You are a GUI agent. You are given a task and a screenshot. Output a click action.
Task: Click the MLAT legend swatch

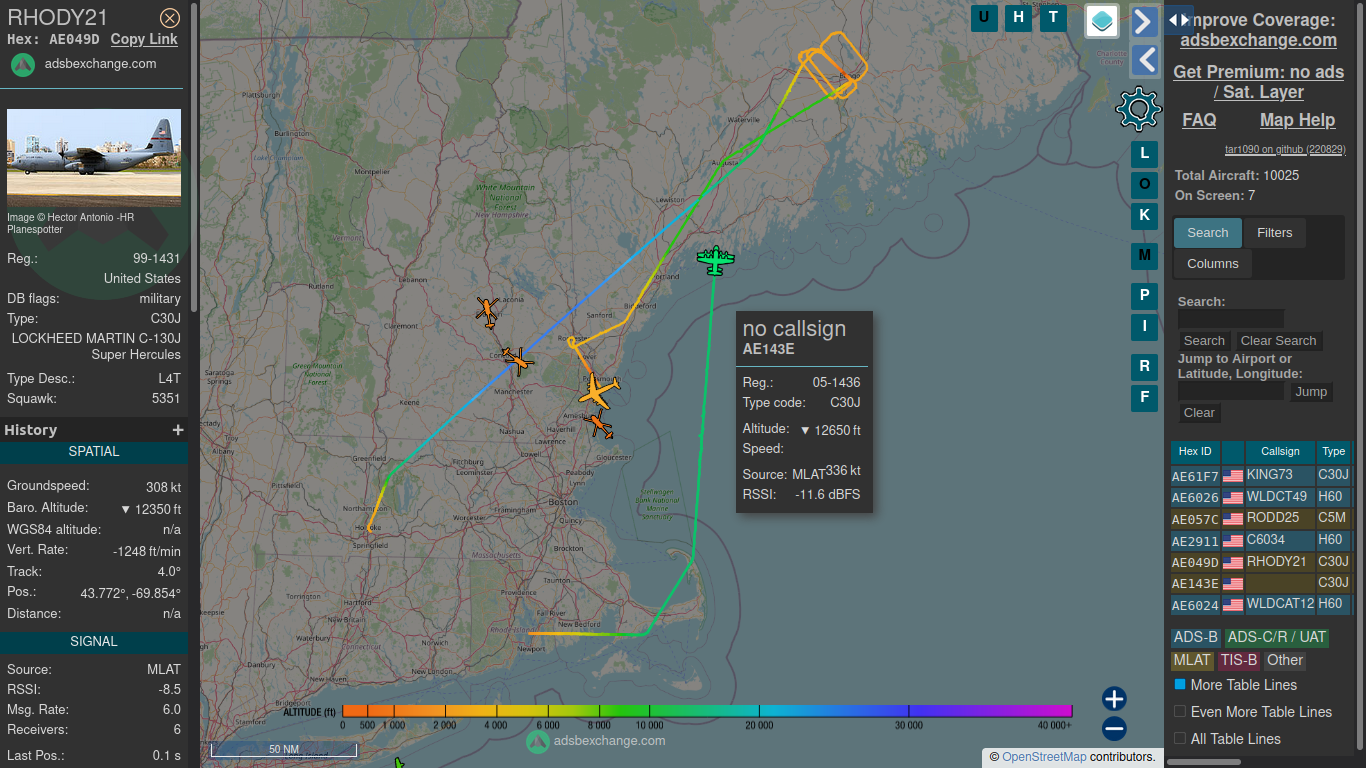(x=1192, y=660)
